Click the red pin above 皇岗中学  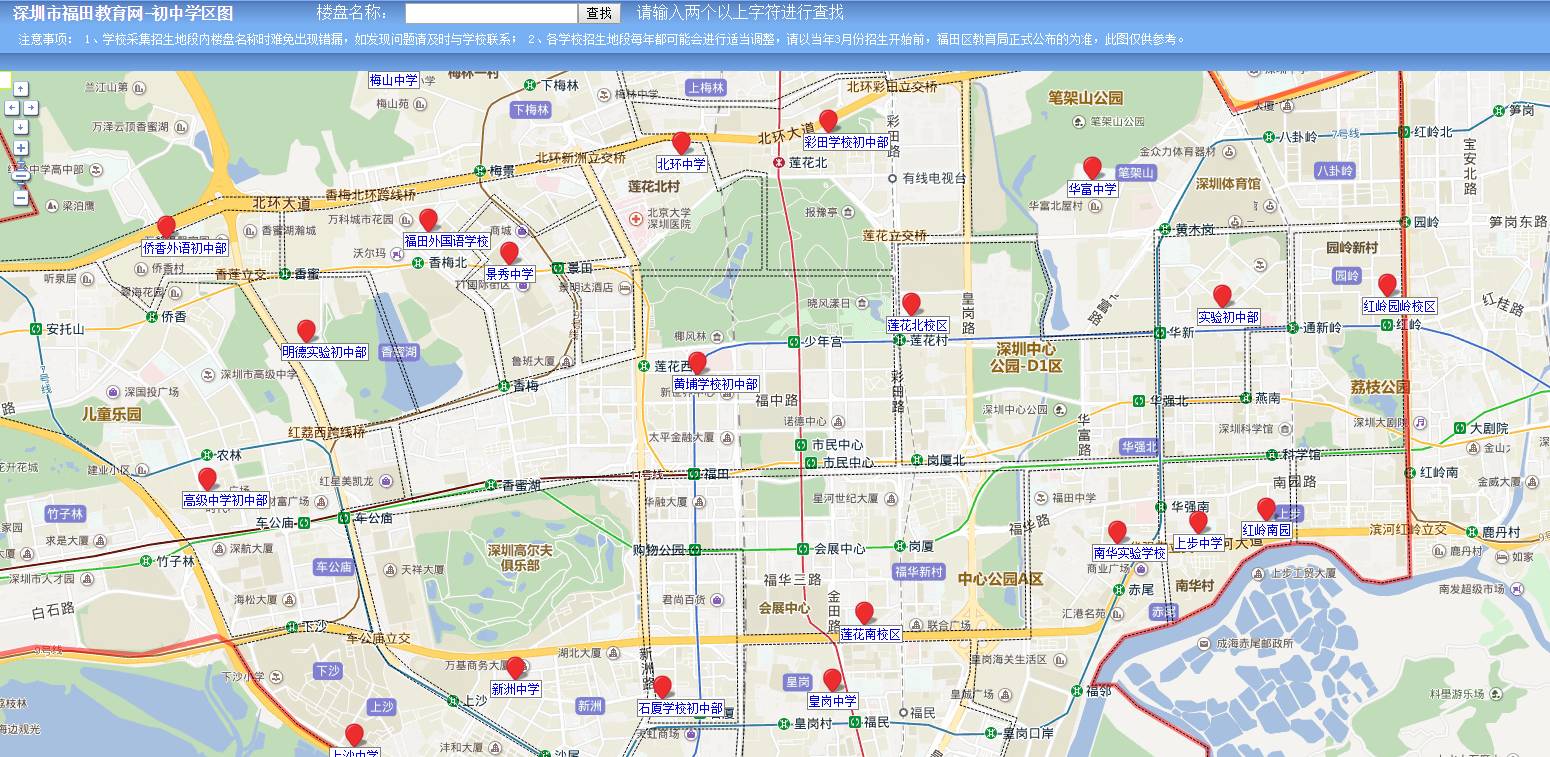[832, 680]
